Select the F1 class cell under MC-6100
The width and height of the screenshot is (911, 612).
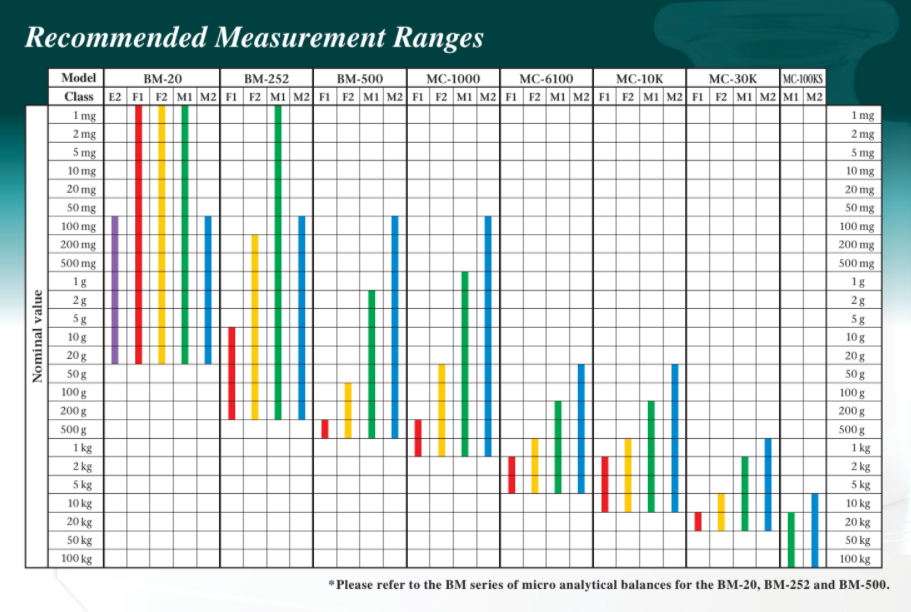pyautogui.click(x=511, y=97)
